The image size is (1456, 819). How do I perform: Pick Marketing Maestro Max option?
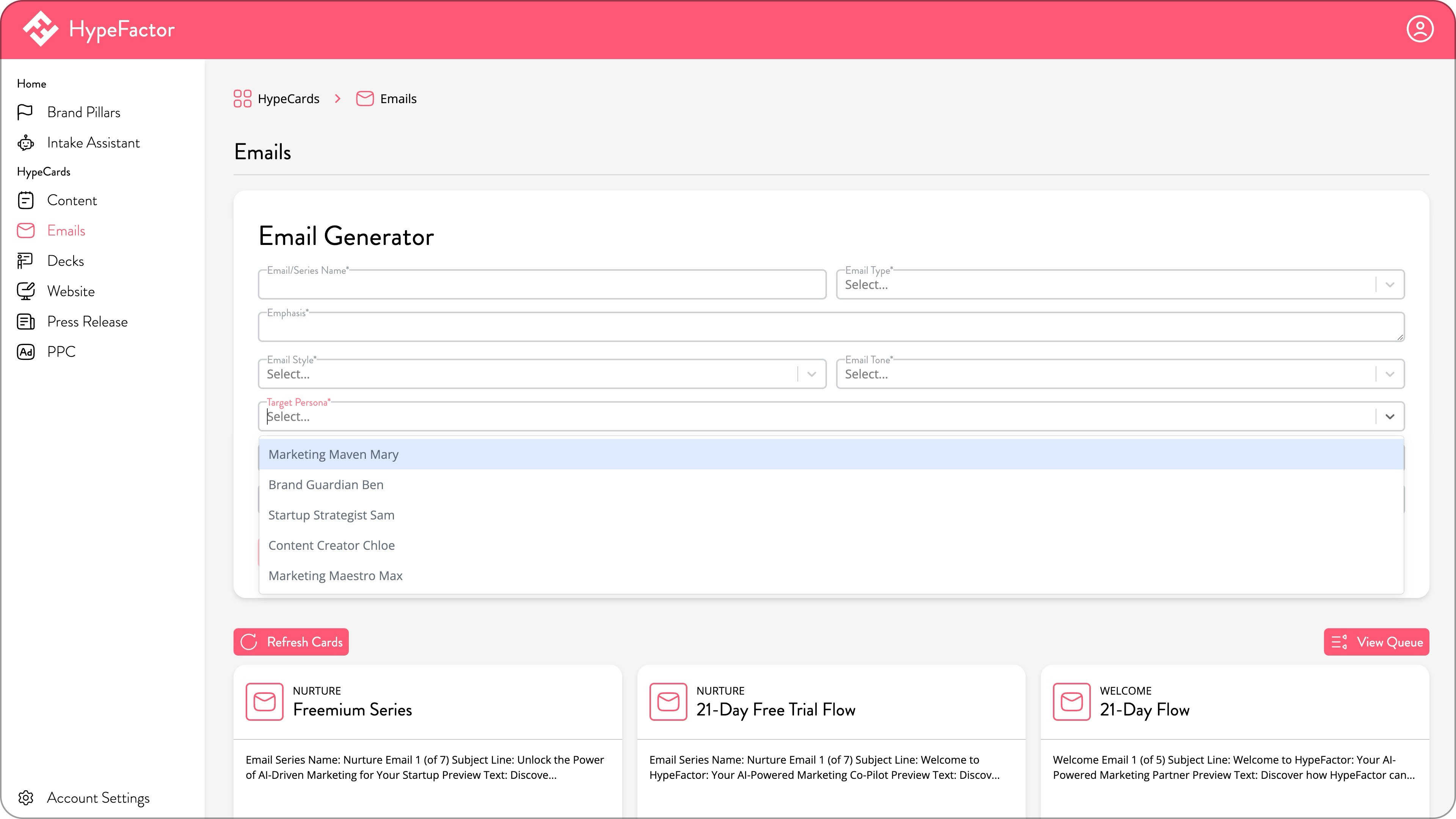pyautogui.click(x=335, y=576)
